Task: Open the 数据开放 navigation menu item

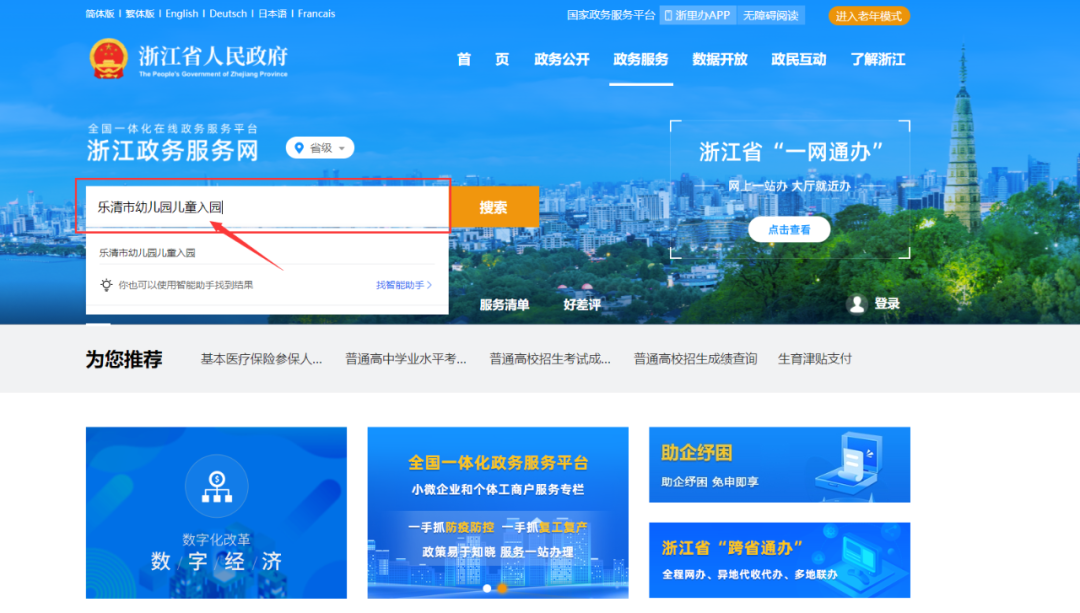Action: pyautogui.click(x=720, y=59)
